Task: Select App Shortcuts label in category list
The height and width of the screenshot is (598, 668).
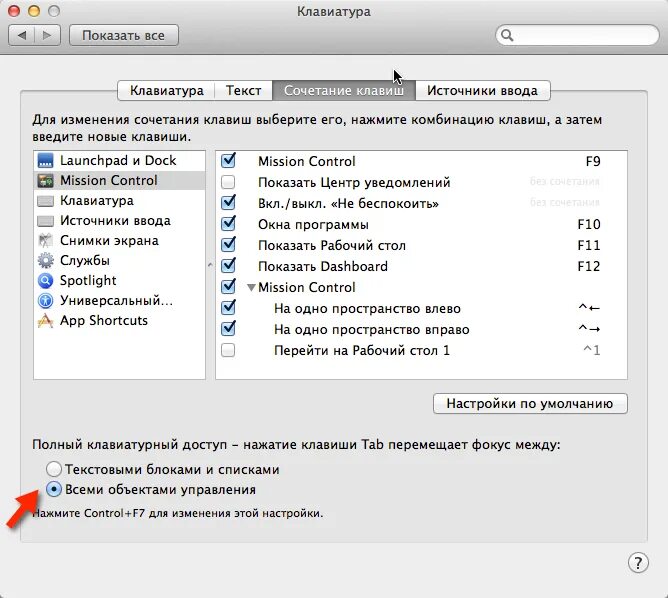Action: coord(104,320)
